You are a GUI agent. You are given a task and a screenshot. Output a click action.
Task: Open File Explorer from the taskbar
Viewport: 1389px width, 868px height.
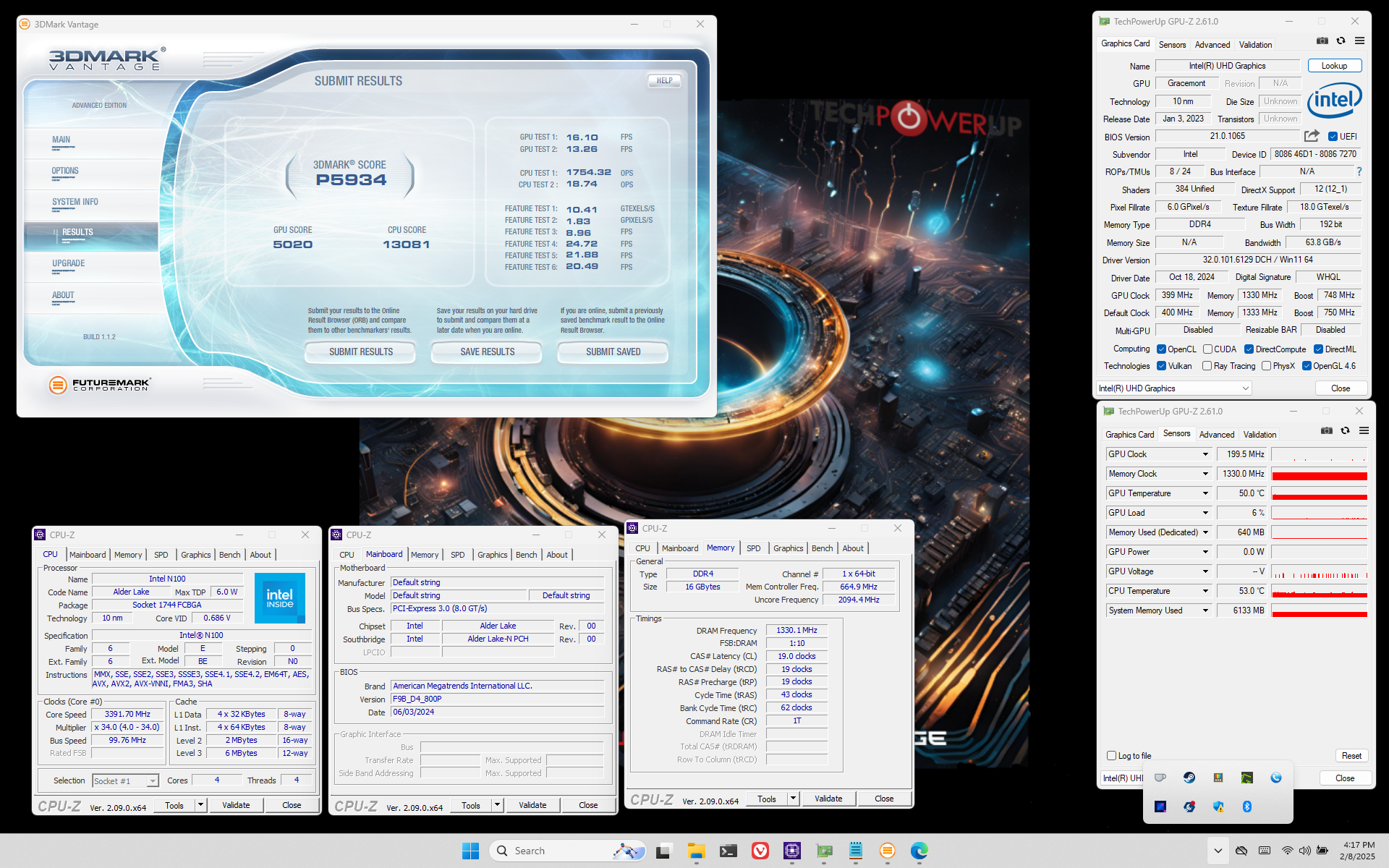pyautogui.click(x=696, y=851)
